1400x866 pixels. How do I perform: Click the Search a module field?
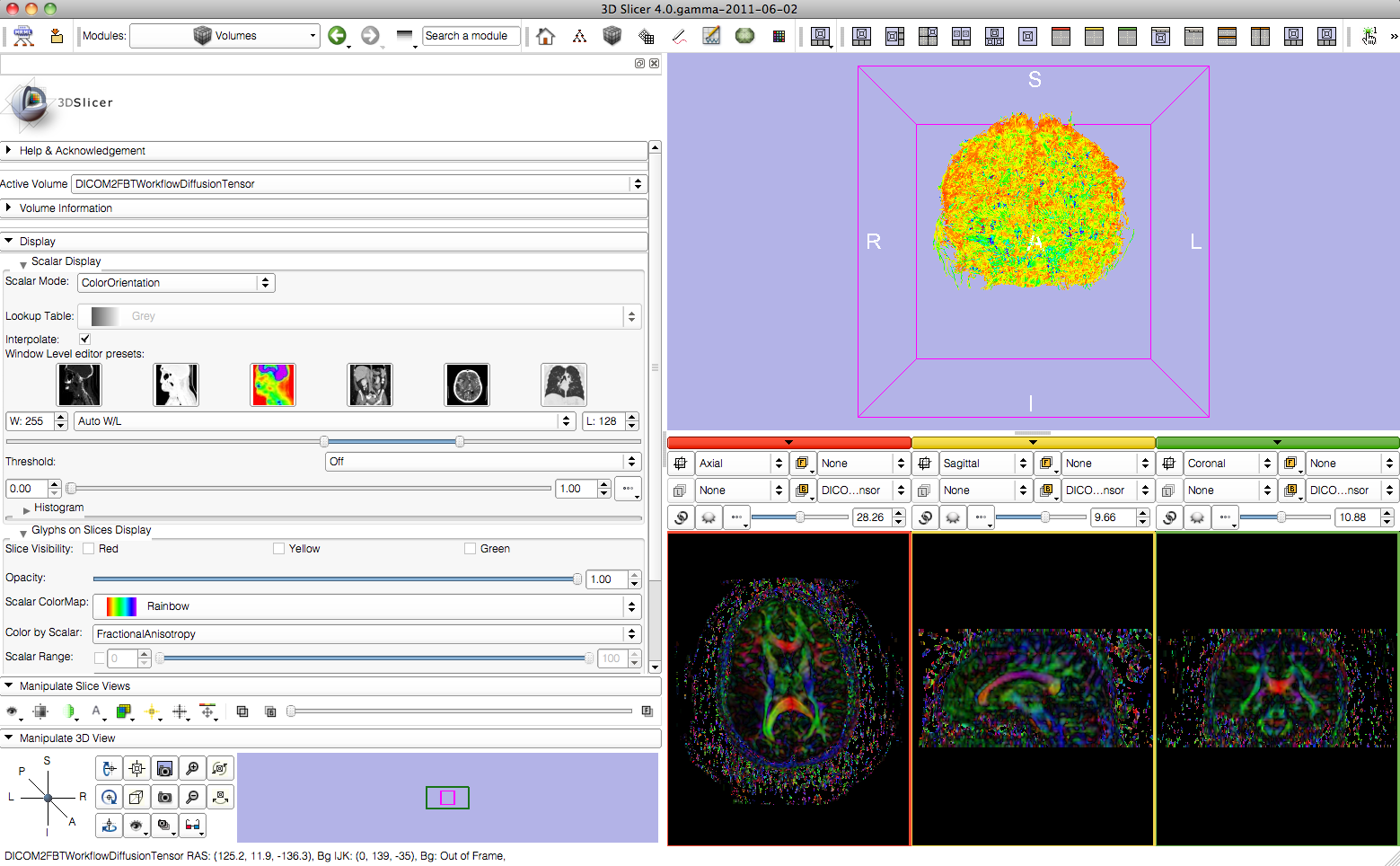(x=471, y=36)
